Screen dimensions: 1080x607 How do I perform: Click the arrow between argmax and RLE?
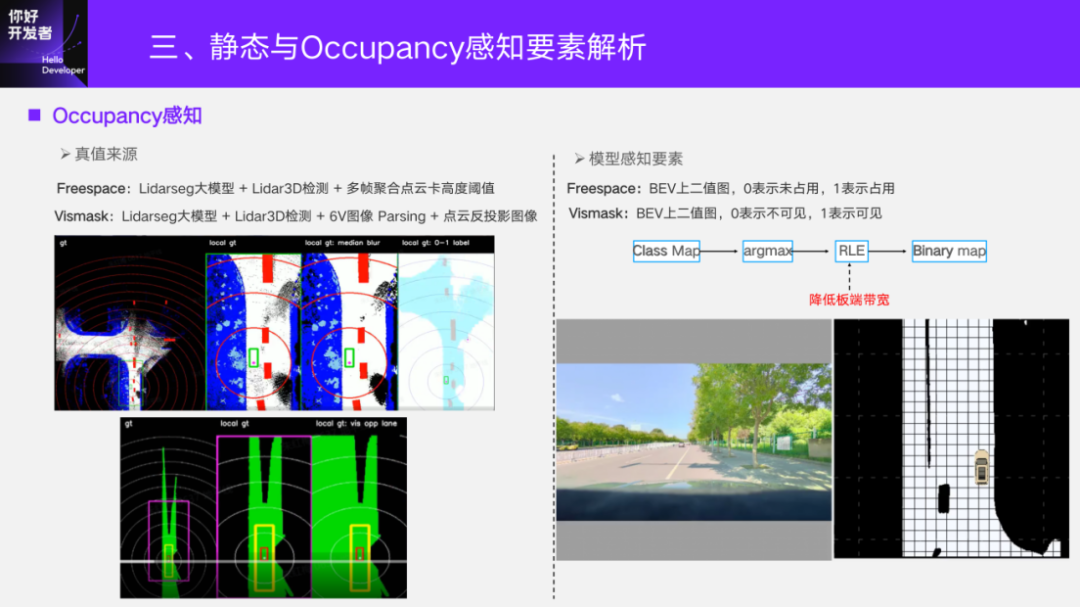[810, 251]
